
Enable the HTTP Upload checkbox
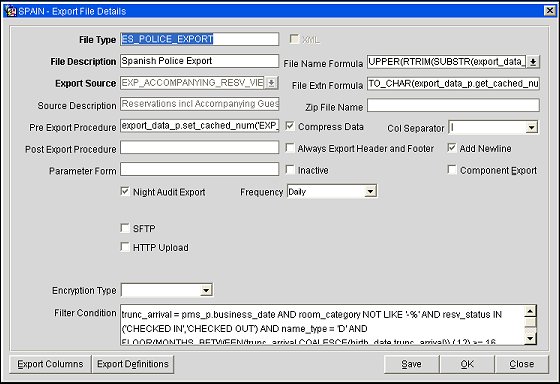[125, 247]
